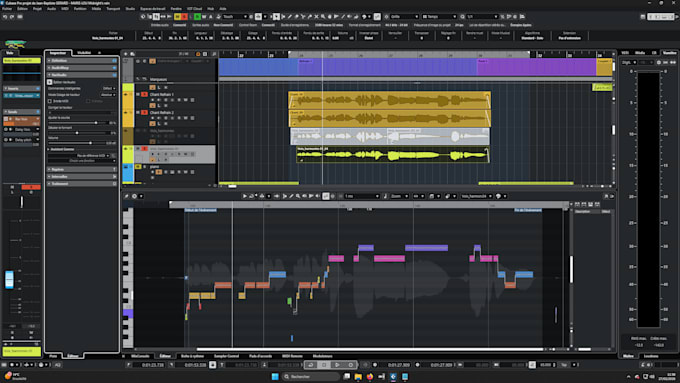Solo the Chant Refrain 1 track

click(x=144, y=94)
